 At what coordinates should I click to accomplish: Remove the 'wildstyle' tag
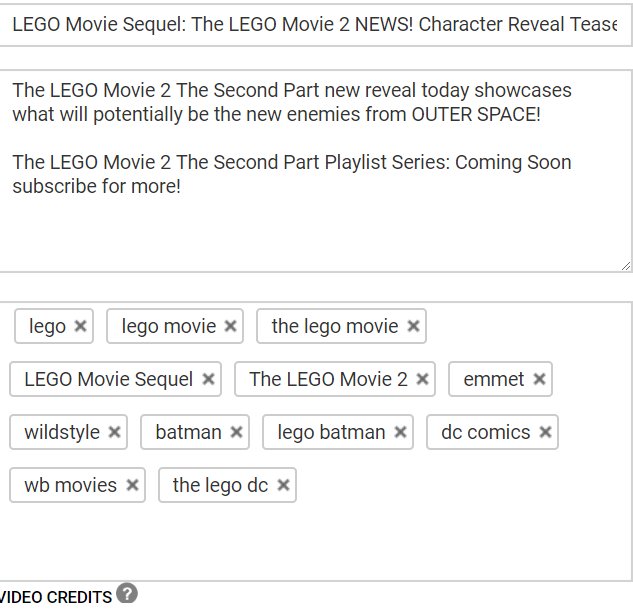click(115, 432)
